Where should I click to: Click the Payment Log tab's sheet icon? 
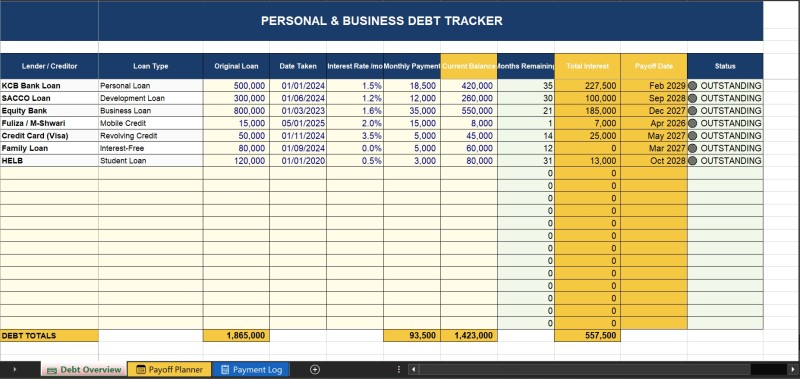click(224, 370)
